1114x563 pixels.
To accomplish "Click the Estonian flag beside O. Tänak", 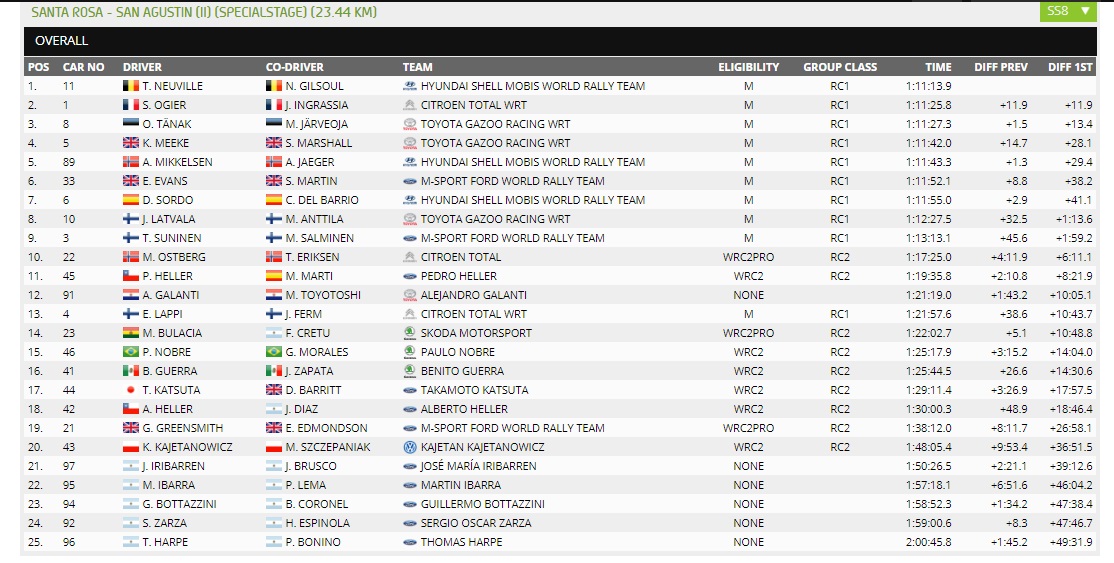I will (x=131, y=124).
